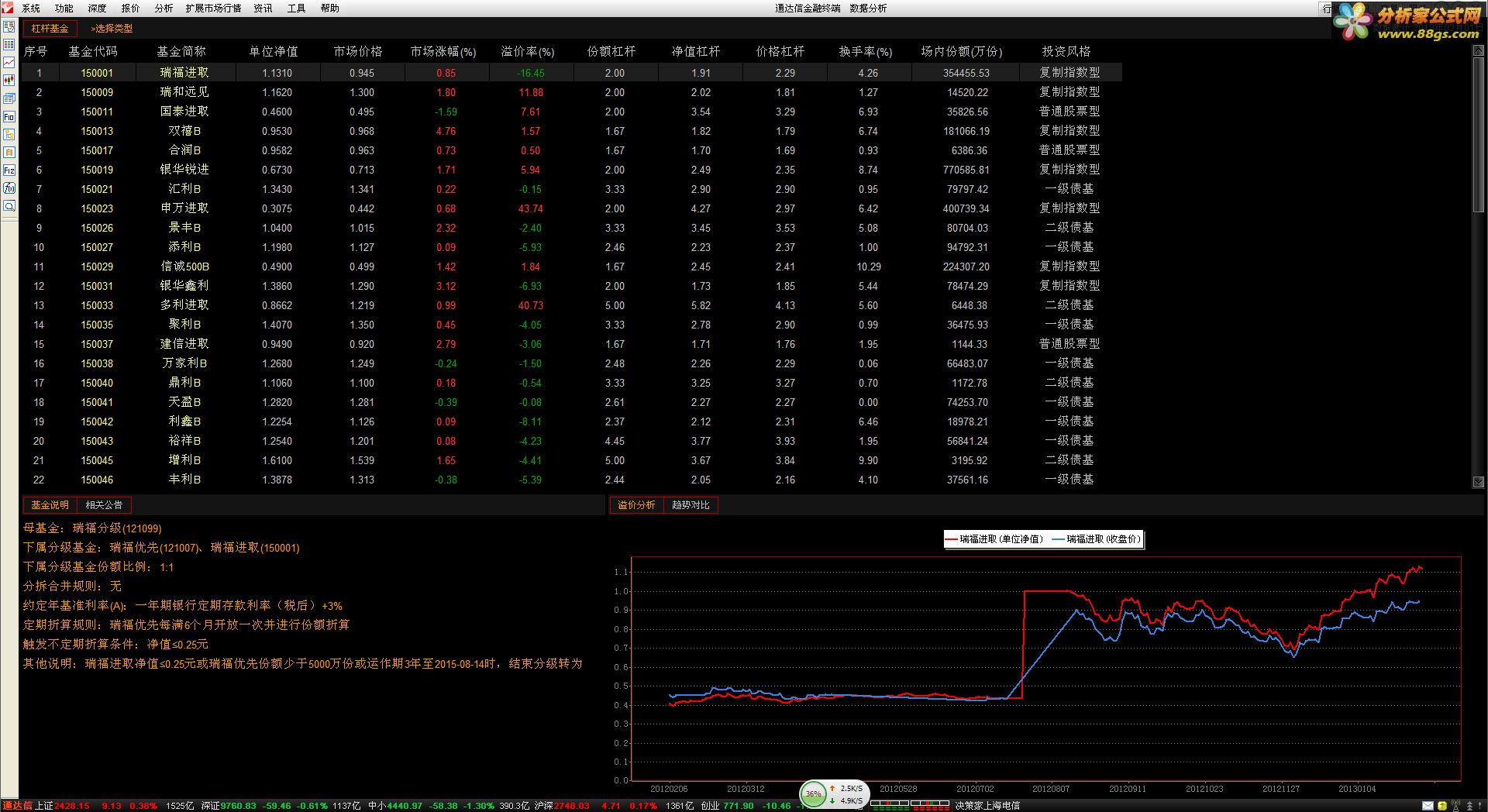1488x812 pixels.
Task: Toggle red 瑞福进取(单位净值) legend entry
Action: [996, 539]
